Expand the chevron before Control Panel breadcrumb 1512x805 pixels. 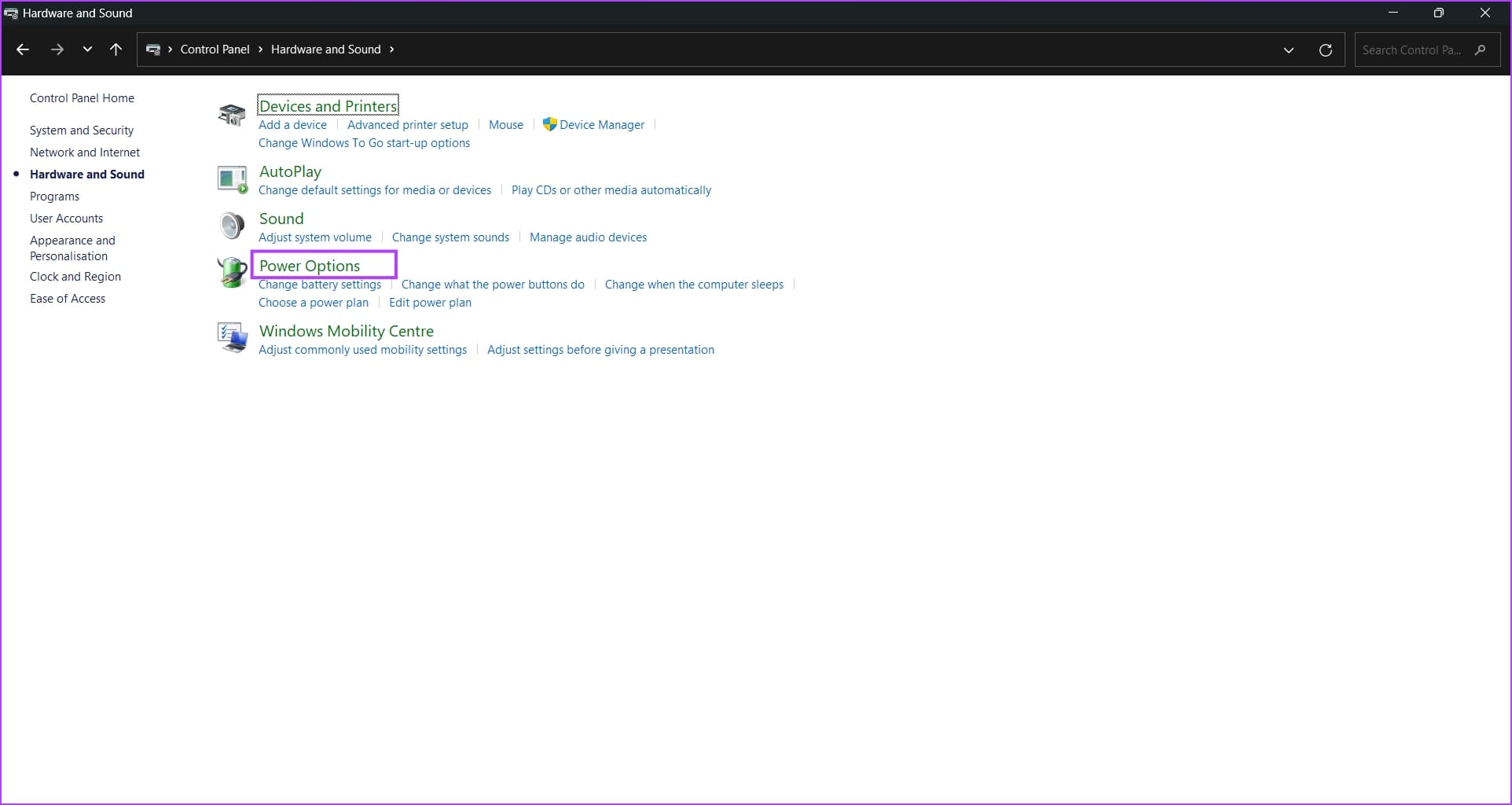(170, 50)
